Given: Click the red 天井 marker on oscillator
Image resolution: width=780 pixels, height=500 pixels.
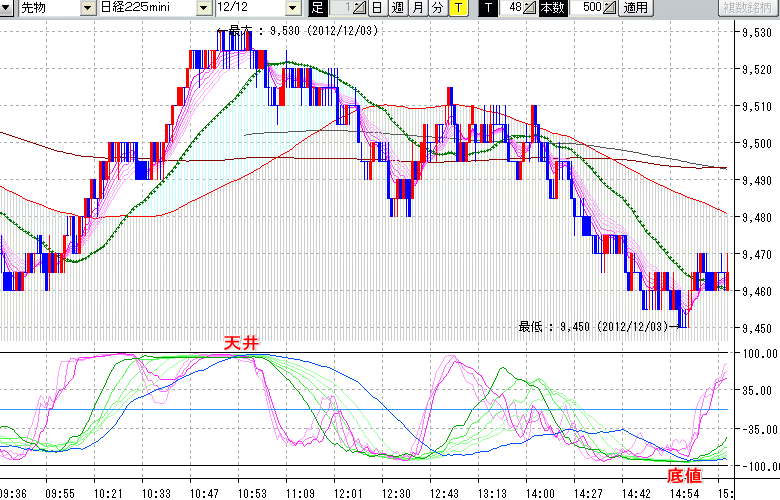Looking at the screenshot, I should point(241,343).
